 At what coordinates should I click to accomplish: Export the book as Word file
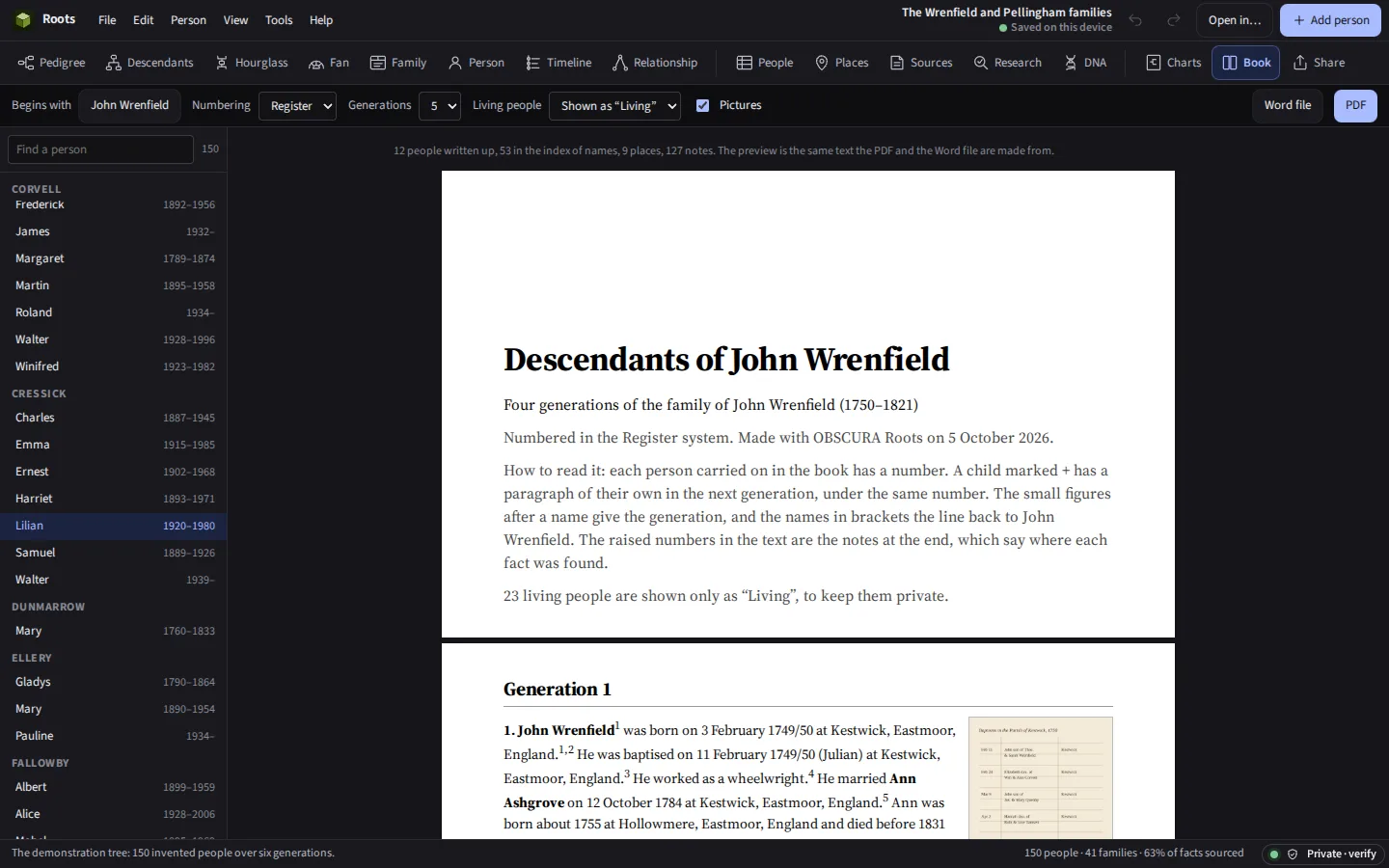tap(1288, 106)
